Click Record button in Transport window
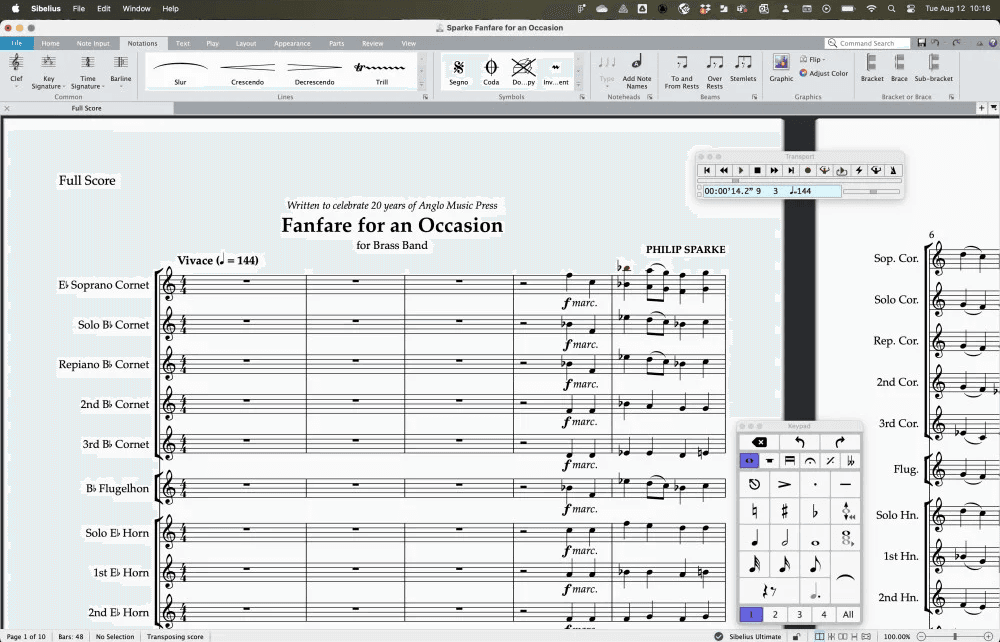Viewport: 1000px width, 642px height. (807, 170)
